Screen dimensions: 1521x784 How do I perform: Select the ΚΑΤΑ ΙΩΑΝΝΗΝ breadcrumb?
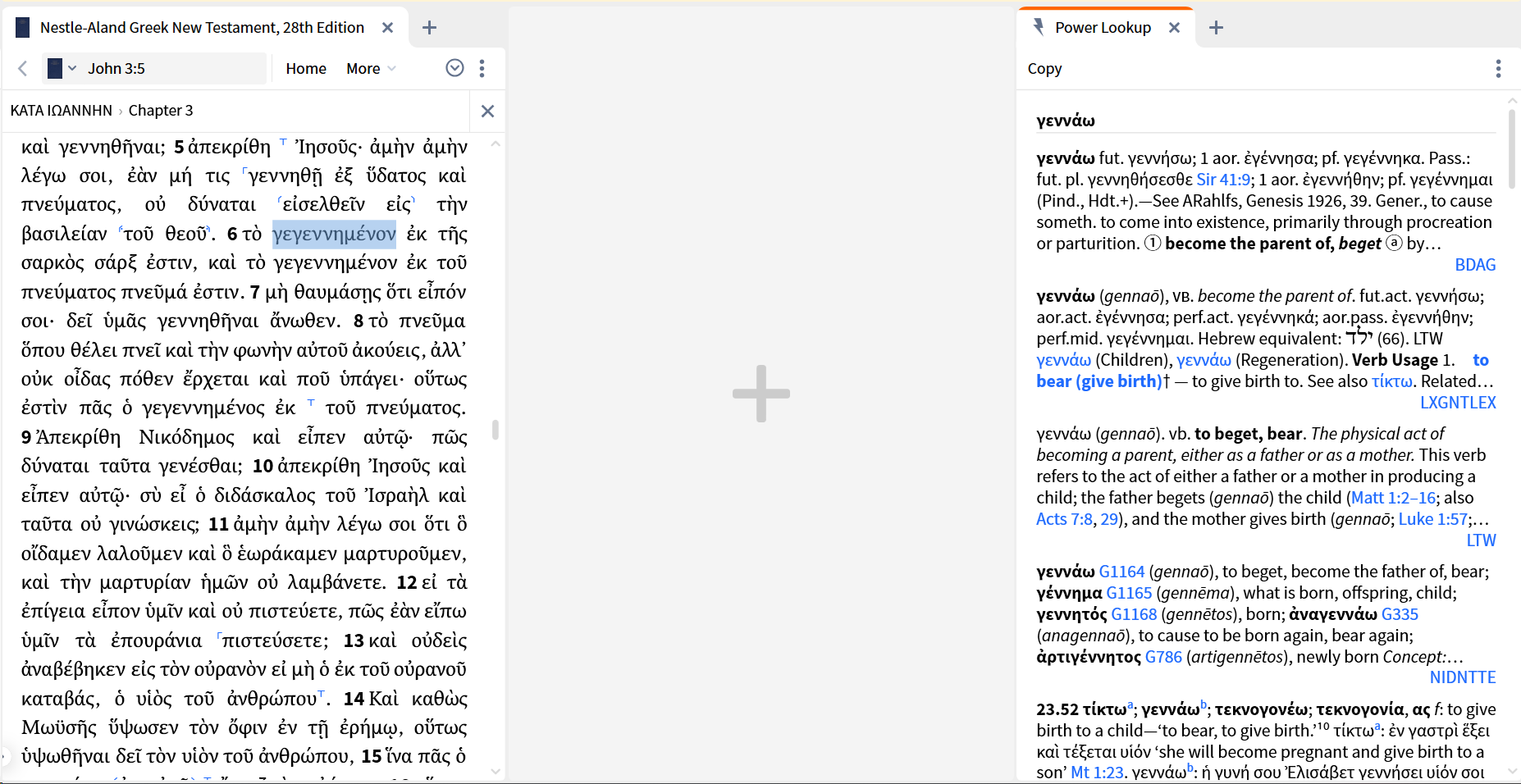pyautogui.click(x=62, y=111)
